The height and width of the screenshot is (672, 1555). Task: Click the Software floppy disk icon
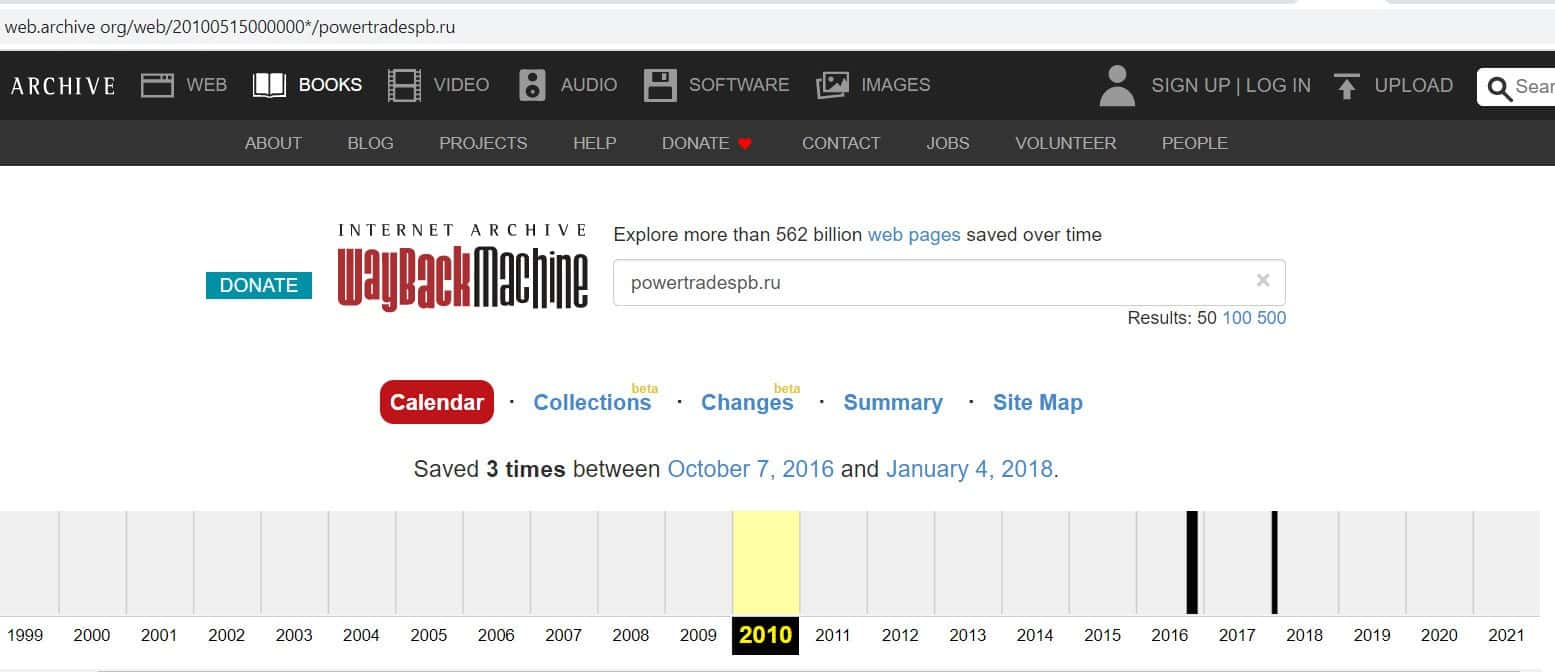[660, 85]
